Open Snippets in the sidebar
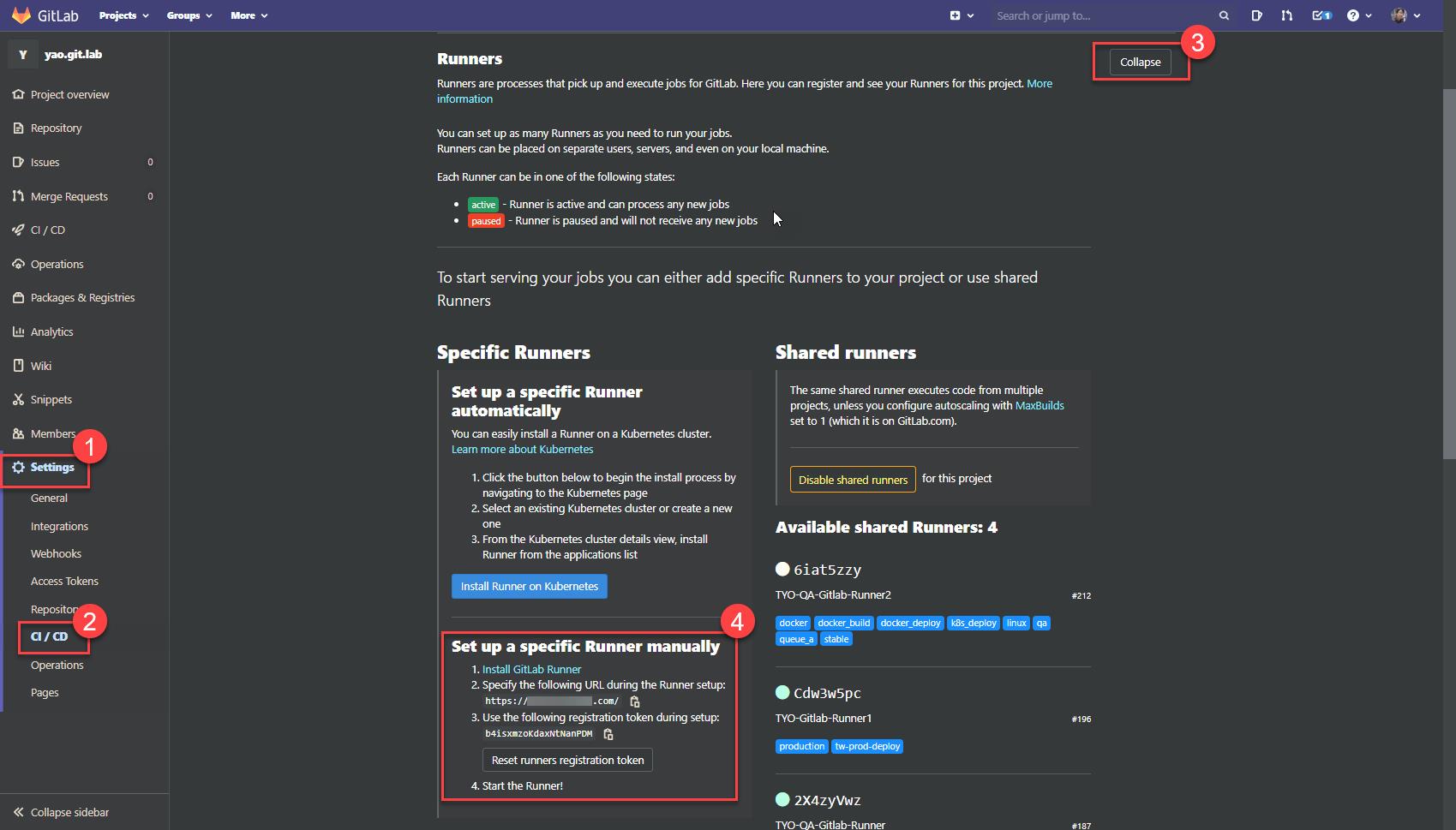Screen dimensions: 1456x830 coord(51,400)
